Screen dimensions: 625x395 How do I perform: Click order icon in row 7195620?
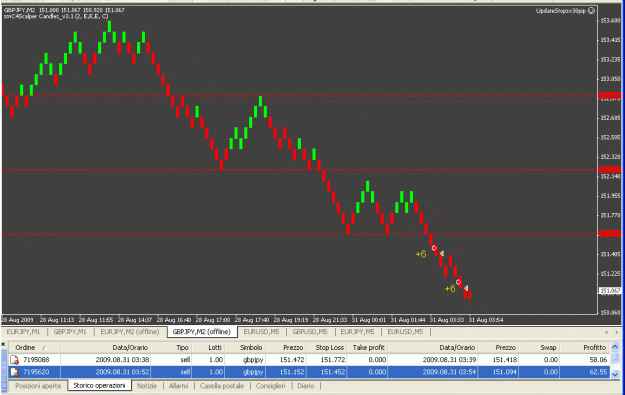point(14,372)
